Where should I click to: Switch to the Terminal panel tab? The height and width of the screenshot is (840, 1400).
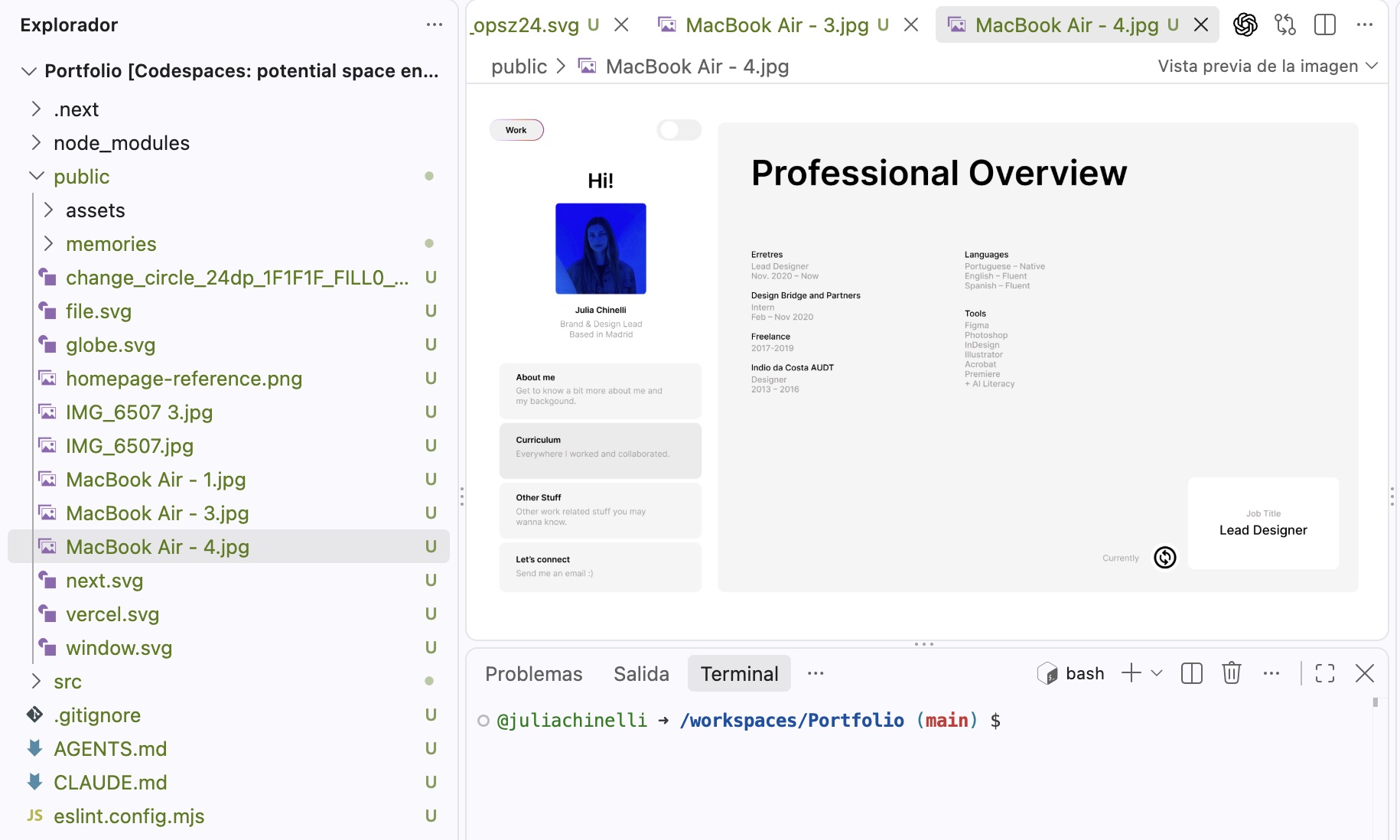739,673
